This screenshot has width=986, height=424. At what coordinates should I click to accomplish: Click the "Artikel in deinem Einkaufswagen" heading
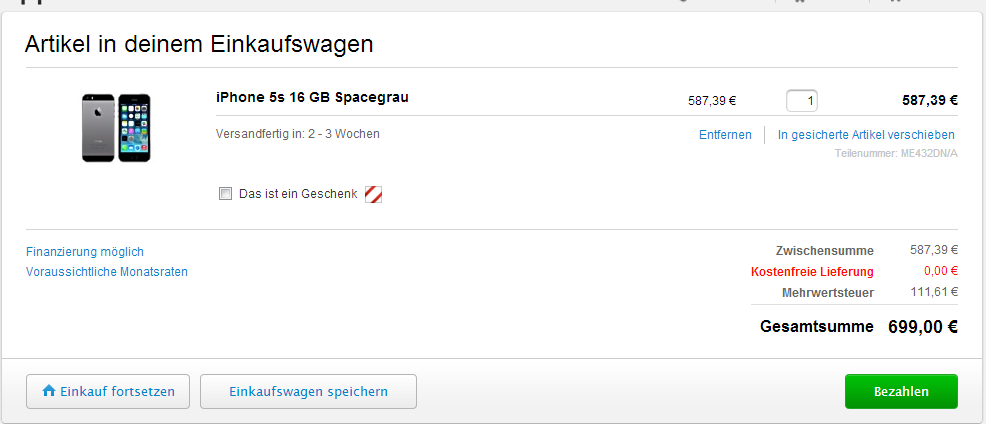point(199,44)
